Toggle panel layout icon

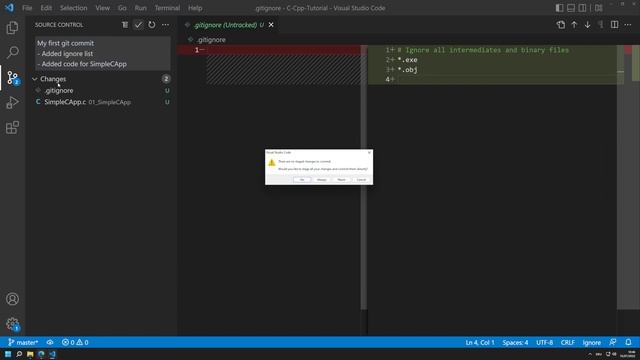click(x=571, y=8)
